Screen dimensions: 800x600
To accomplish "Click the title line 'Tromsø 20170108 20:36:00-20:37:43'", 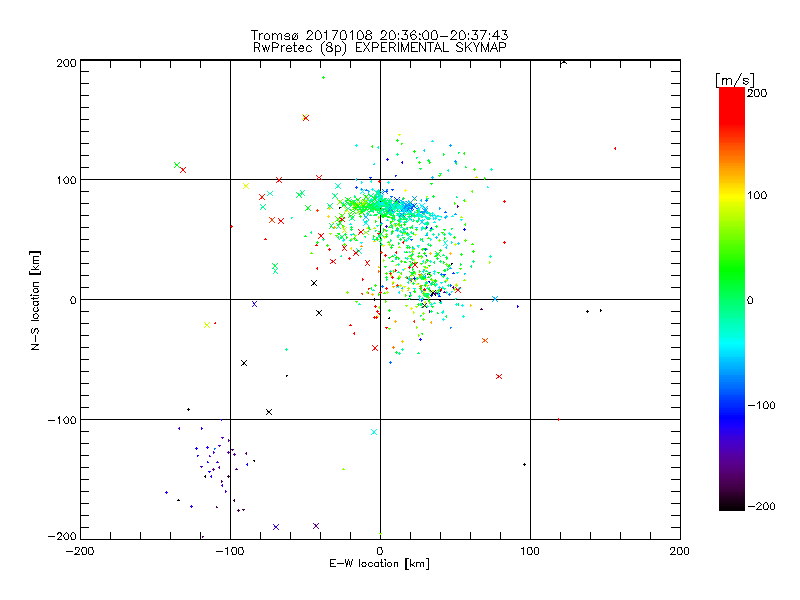I will 379,35.
